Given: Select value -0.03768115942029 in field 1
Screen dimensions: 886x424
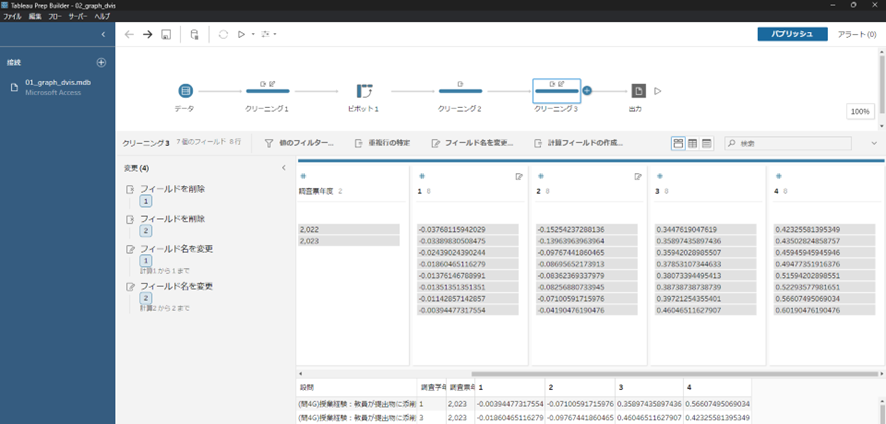Looking at the screenshot, I should pyautogui.click(x=467, y=230).
